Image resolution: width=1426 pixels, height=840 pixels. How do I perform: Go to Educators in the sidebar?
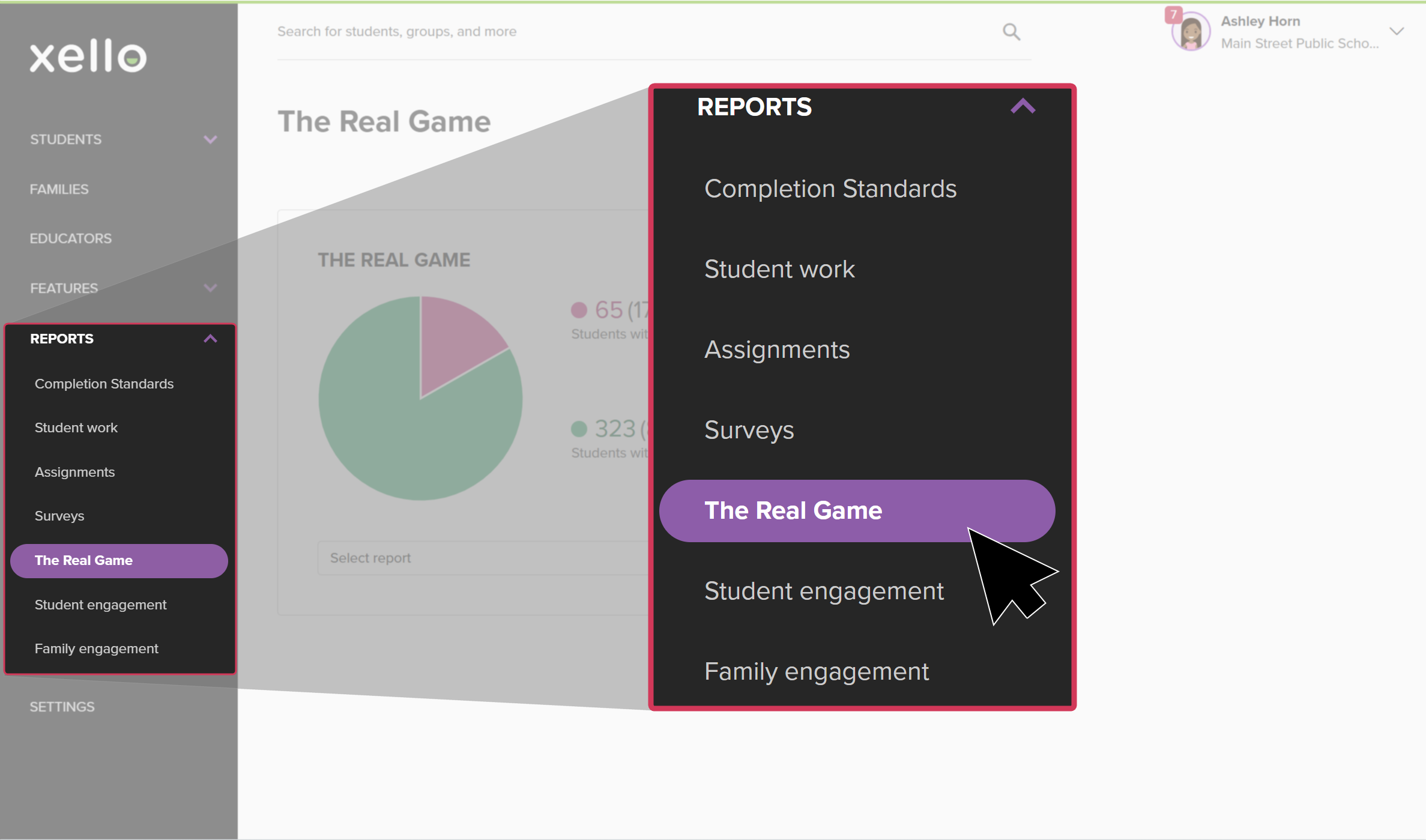pyautogui.click(x=71, y=238)
